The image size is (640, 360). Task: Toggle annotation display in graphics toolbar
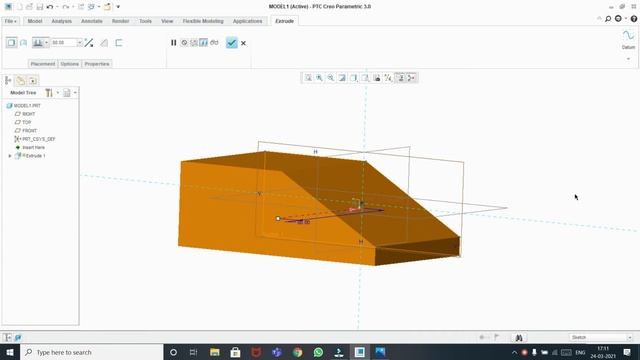pyautogui.click(x=400, y=78)
